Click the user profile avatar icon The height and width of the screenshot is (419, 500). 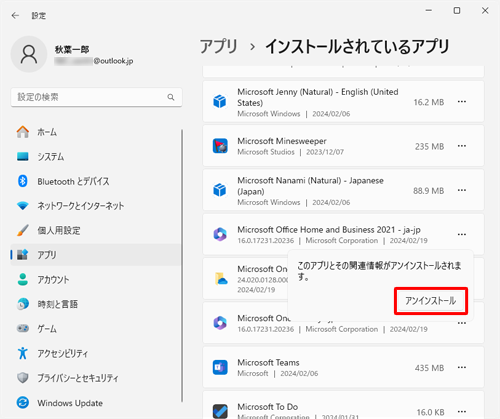click(x=29, y=54)
